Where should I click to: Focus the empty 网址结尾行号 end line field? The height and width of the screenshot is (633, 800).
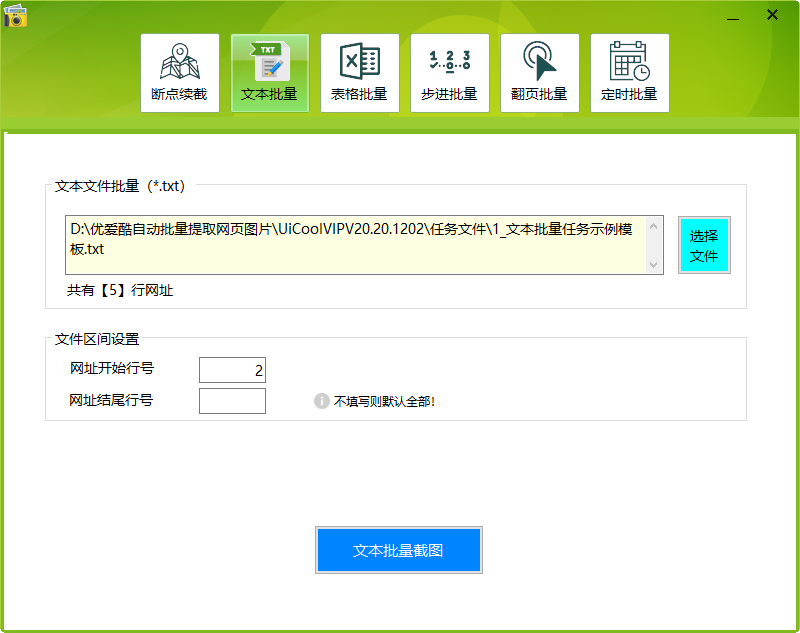(x=232, y=401)
